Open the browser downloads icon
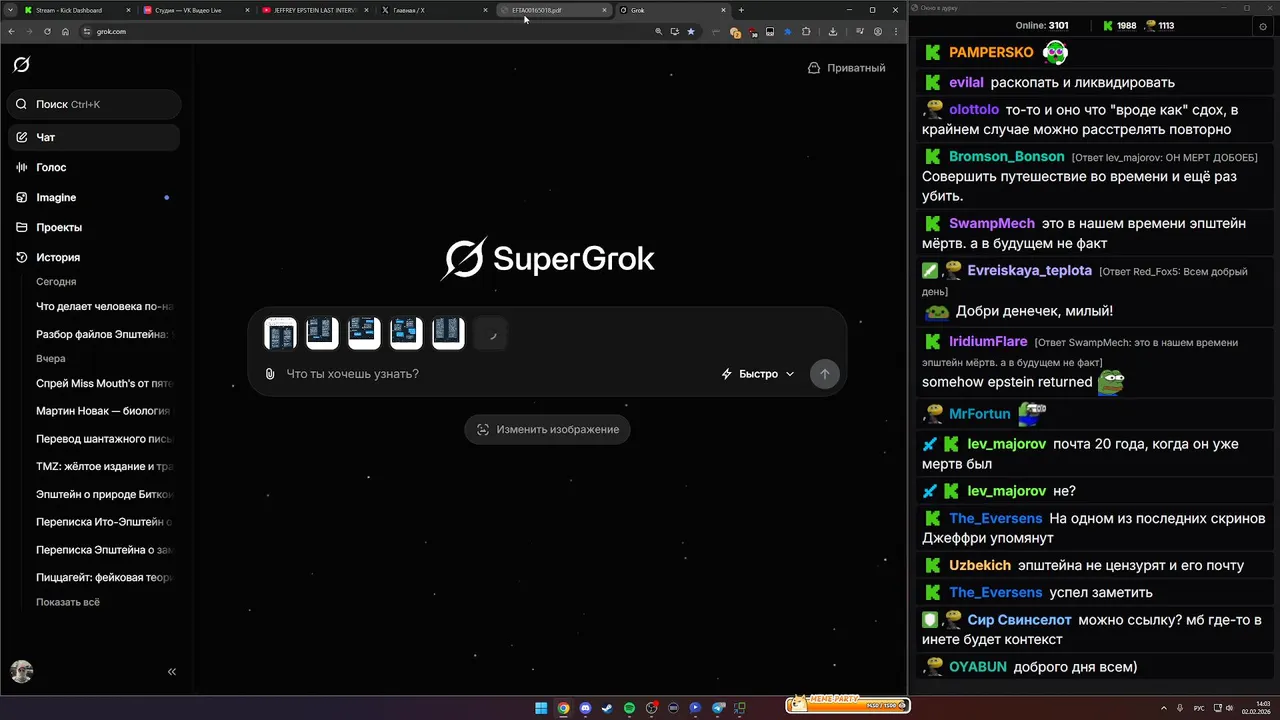Viewport: 1280px width, 720px height. pos(833,31)
